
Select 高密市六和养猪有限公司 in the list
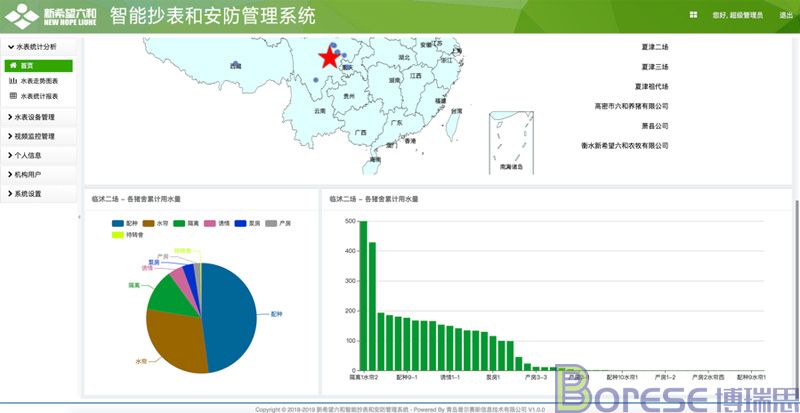pos(631,106)
